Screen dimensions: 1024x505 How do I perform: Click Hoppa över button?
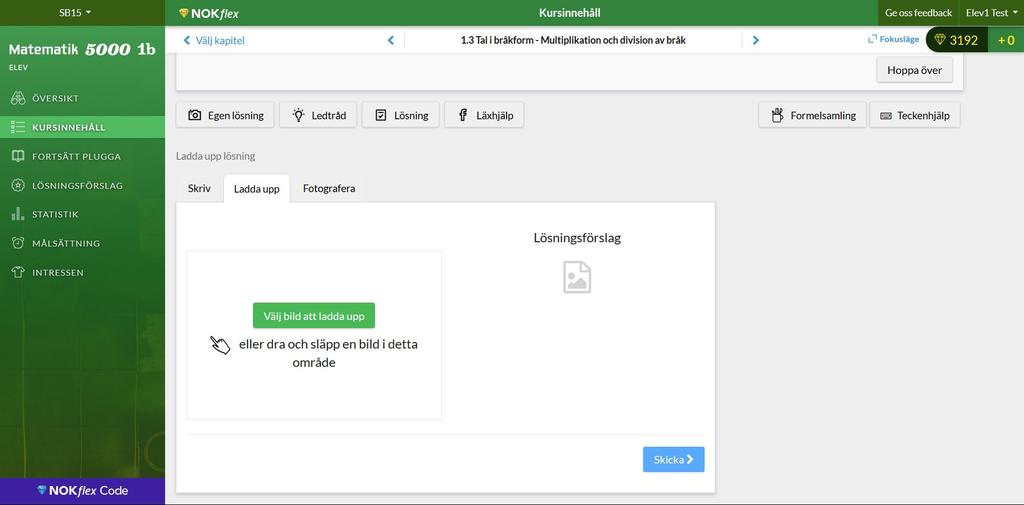(x=914, y=70)
